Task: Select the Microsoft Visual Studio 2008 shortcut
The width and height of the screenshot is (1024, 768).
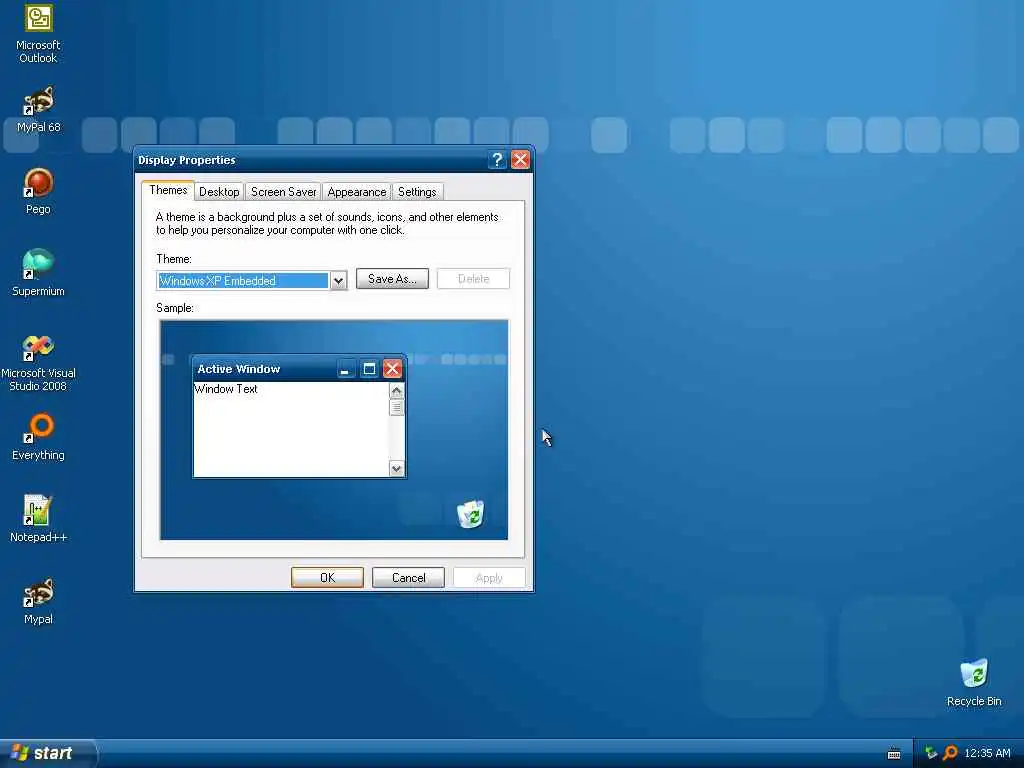Action: coord(39,363)
